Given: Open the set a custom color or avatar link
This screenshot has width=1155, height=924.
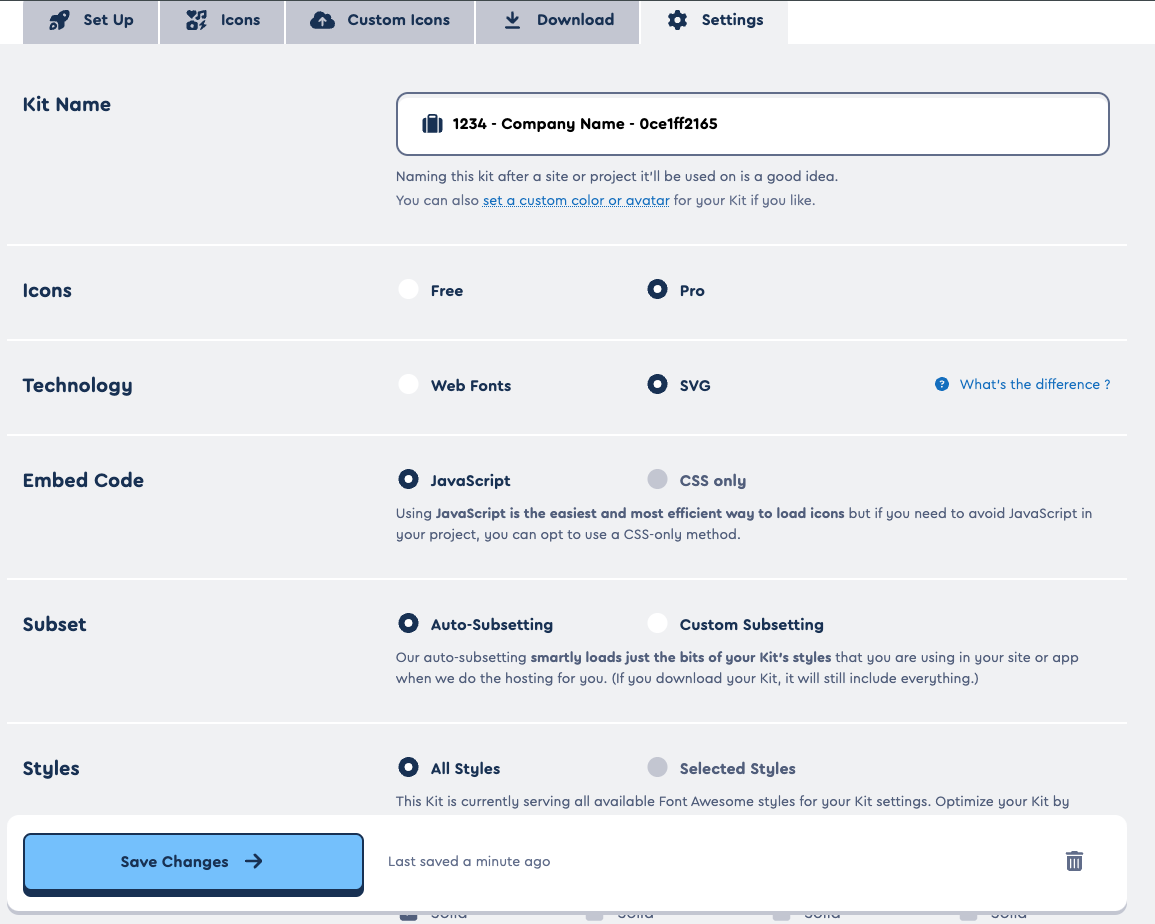Looking at the screenshot, I should pos(576,200).
